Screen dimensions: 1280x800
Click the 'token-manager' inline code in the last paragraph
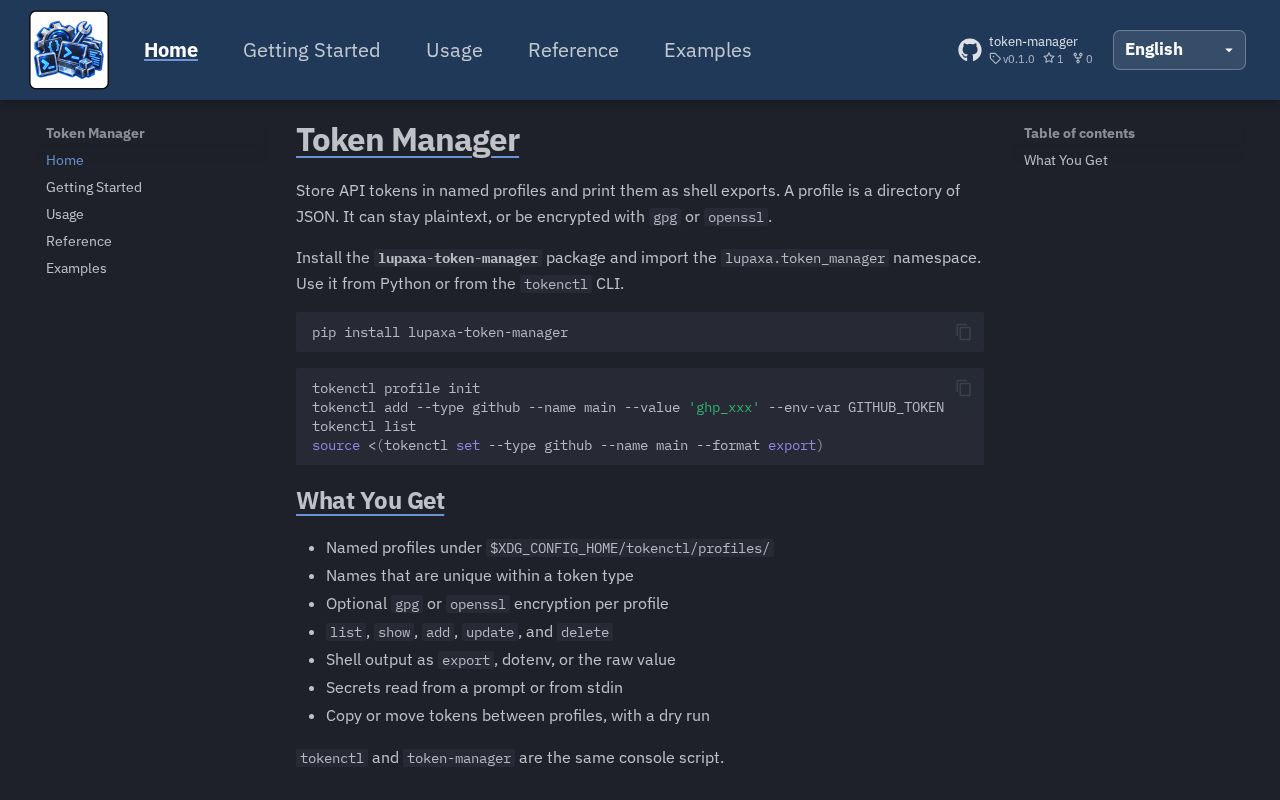point(459,758)
